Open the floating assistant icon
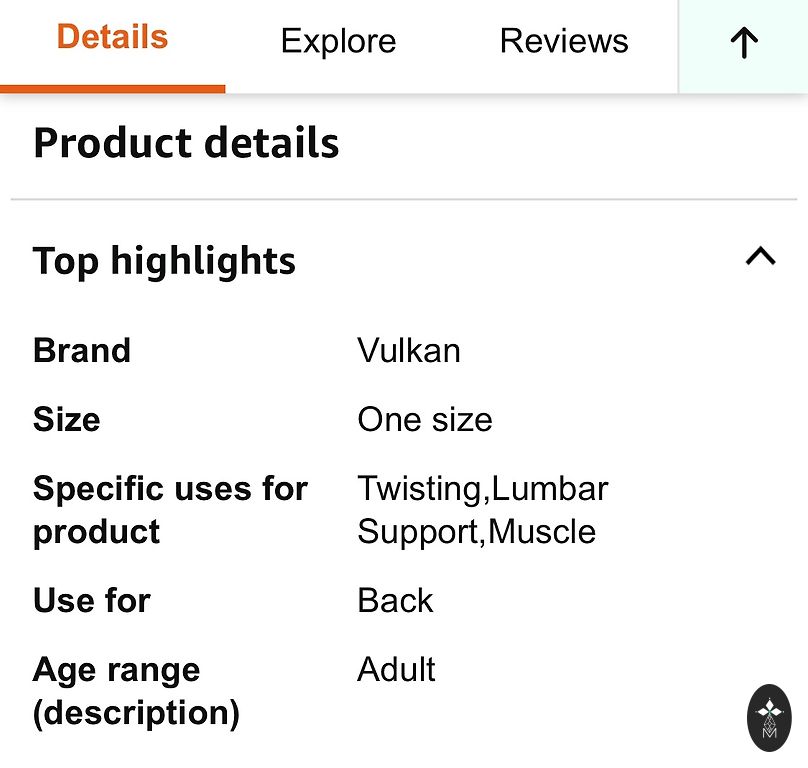808x768 pixels. click(769, 718)
